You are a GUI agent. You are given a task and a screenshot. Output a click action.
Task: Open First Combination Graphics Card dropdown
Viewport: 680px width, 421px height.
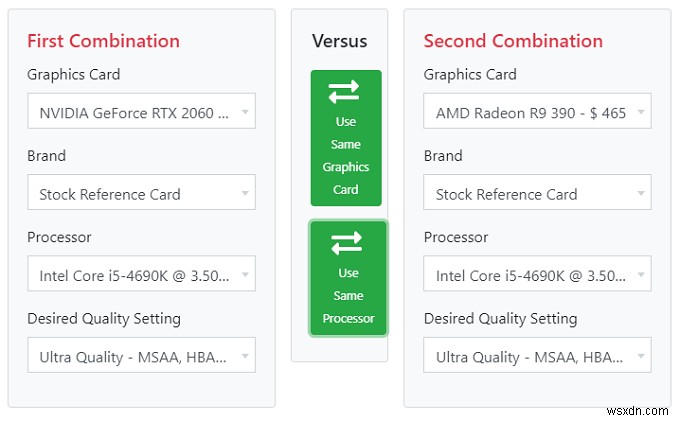[141, 111]
